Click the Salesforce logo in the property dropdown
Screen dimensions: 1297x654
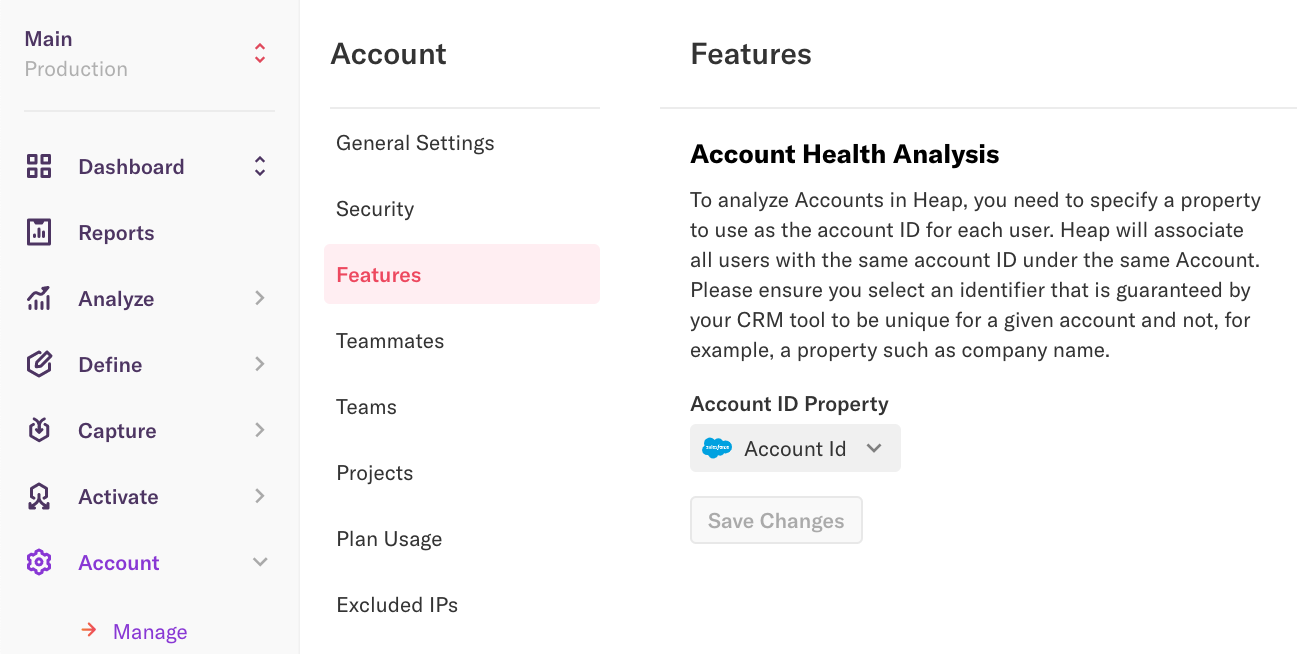click(x=717, y=448)
